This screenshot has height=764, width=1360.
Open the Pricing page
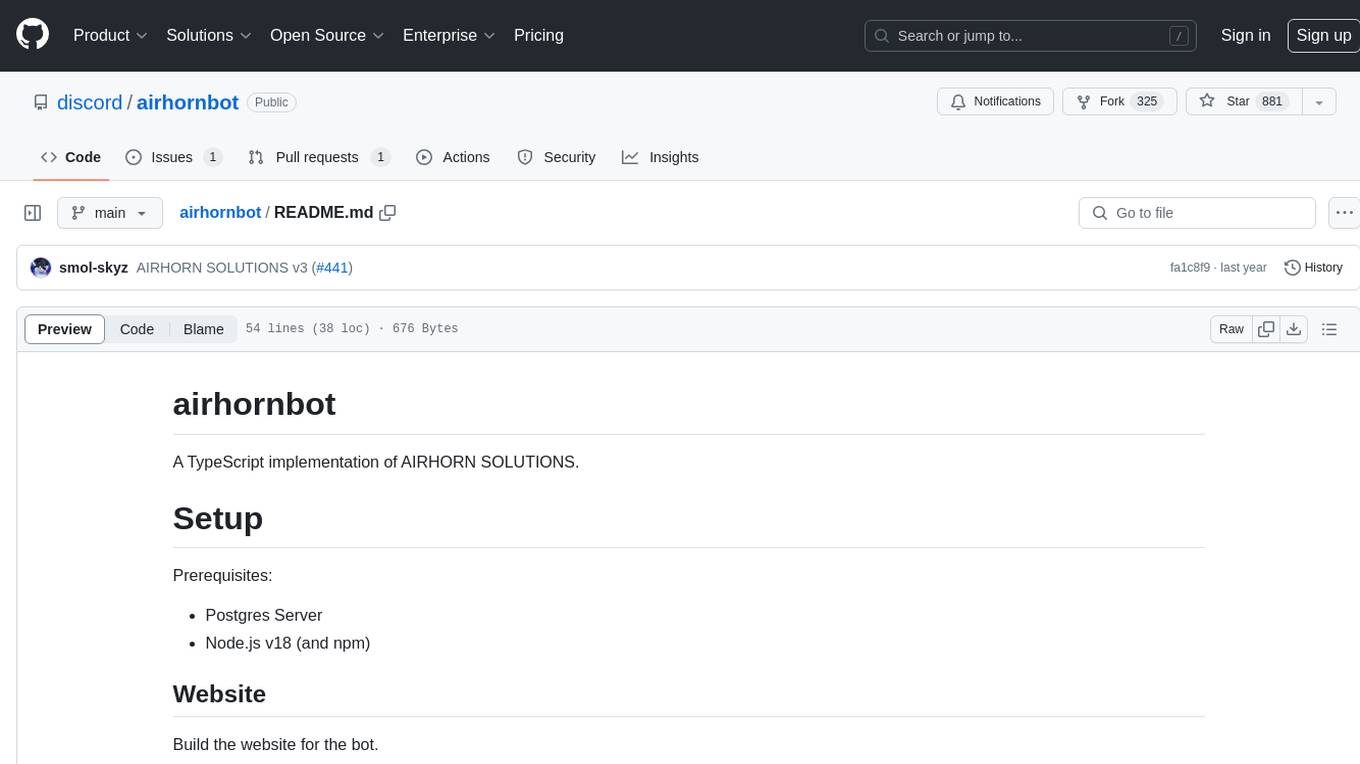point(539,35)
